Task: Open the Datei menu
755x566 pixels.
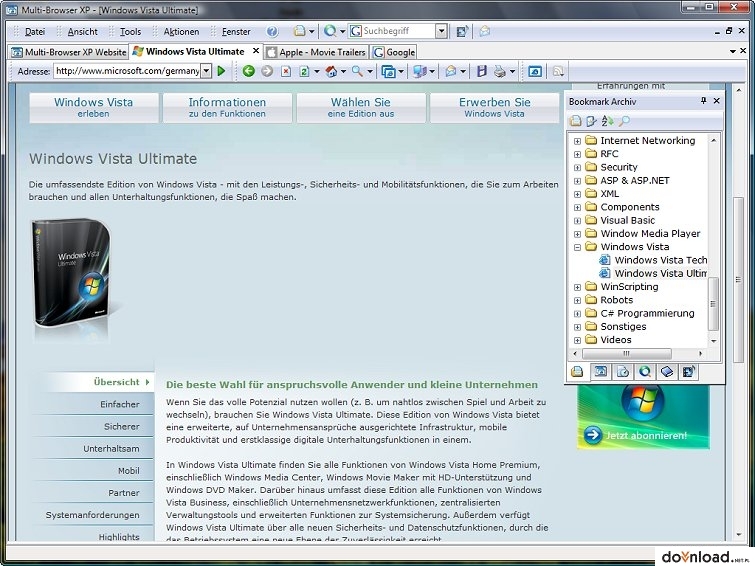Action: [35, 32]
